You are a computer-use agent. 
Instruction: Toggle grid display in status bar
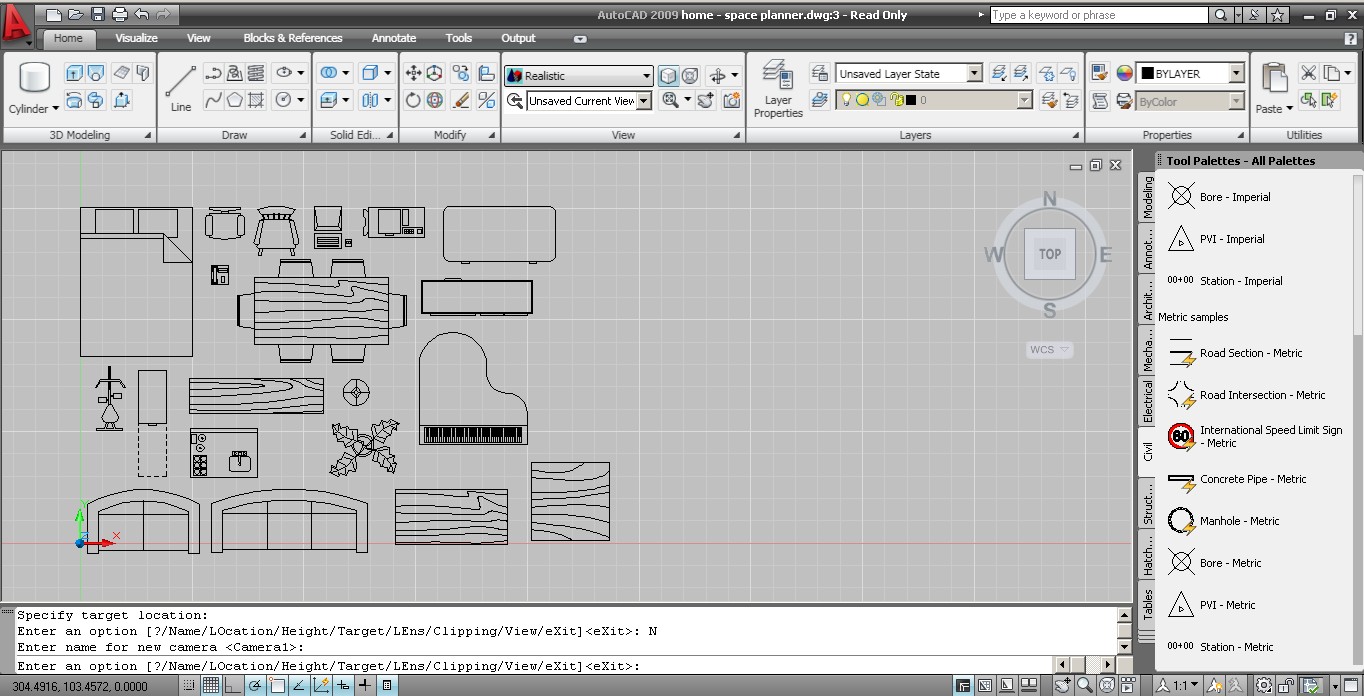tap(211, 686)
